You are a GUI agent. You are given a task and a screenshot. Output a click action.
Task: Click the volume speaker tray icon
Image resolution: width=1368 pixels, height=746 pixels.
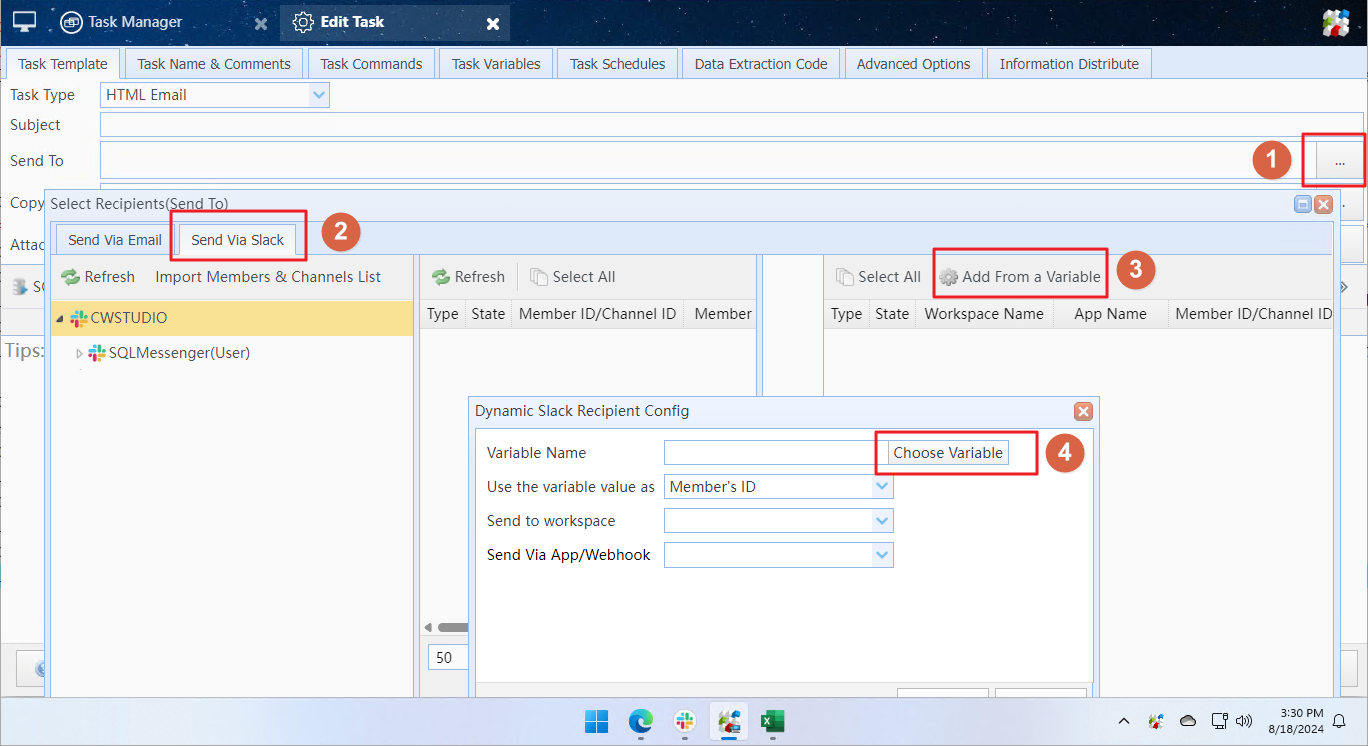[x=1244, y=721]
